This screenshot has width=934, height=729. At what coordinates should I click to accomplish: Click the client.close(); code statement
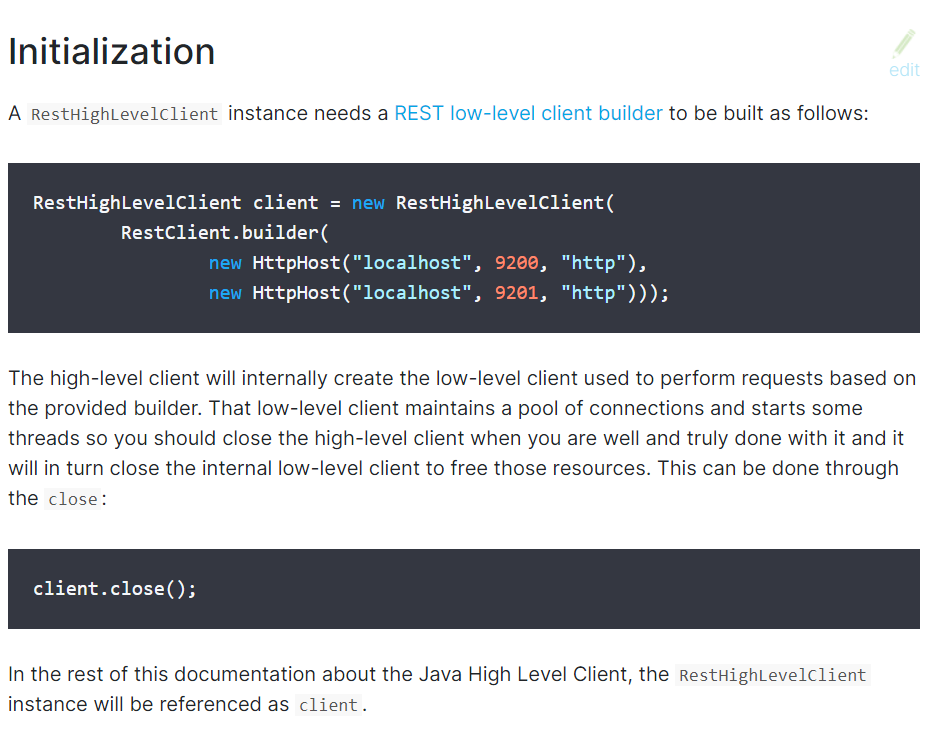[114, 588]
